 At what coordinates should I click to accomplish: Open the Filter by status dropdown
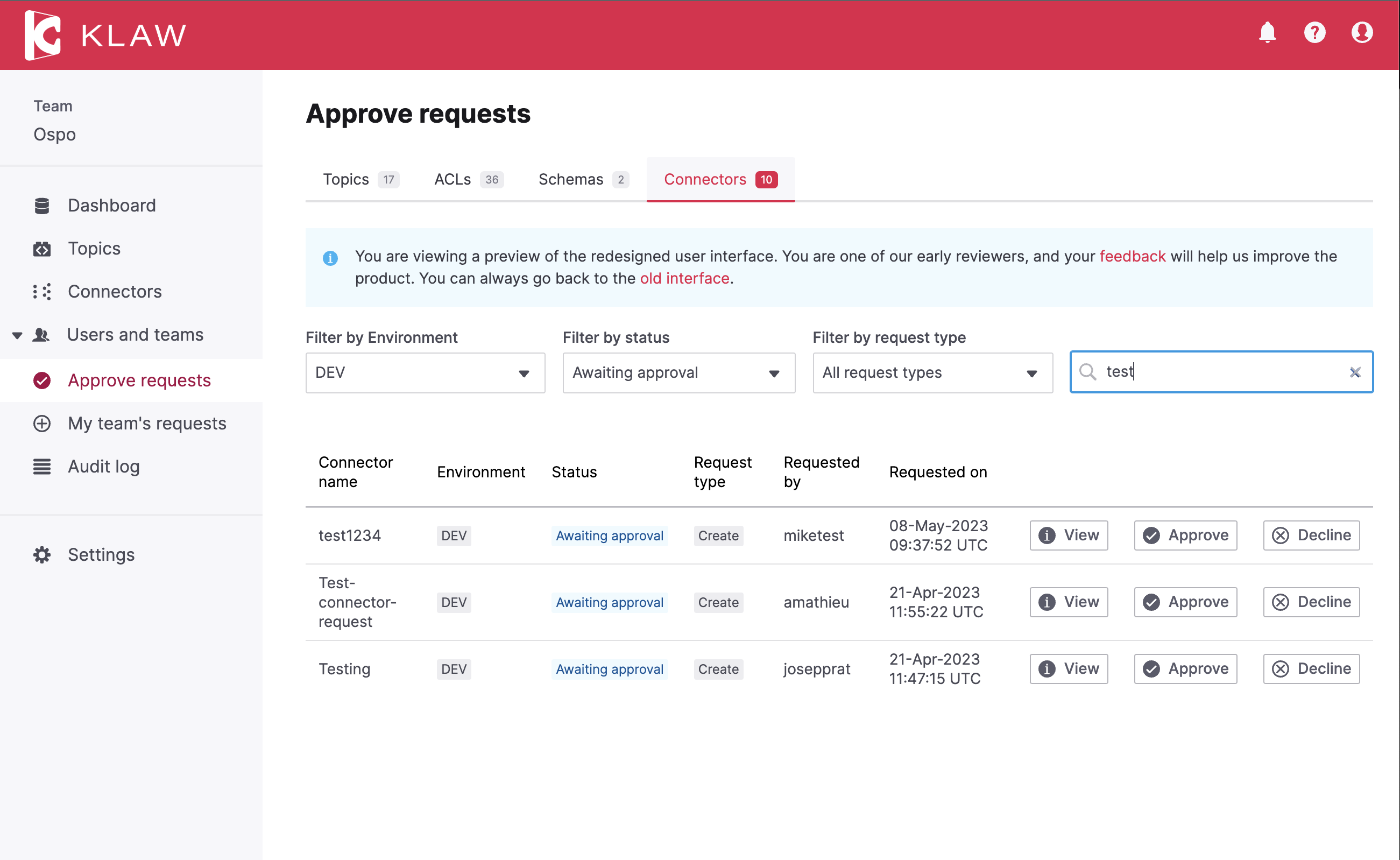click(x=678, y=372)
